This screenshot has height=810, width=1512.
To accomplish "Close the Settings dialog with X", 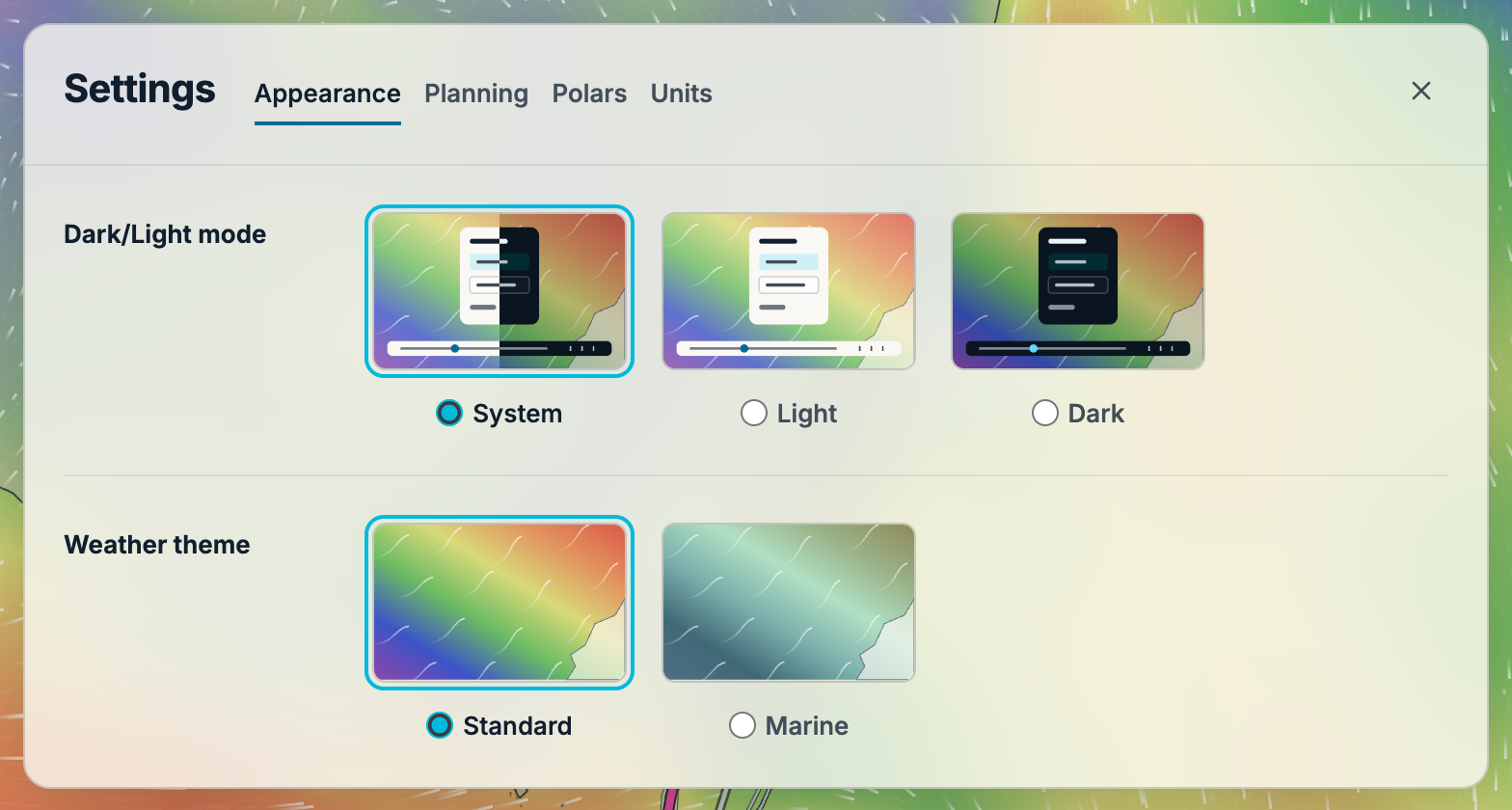I will [x=1420, y=91].
